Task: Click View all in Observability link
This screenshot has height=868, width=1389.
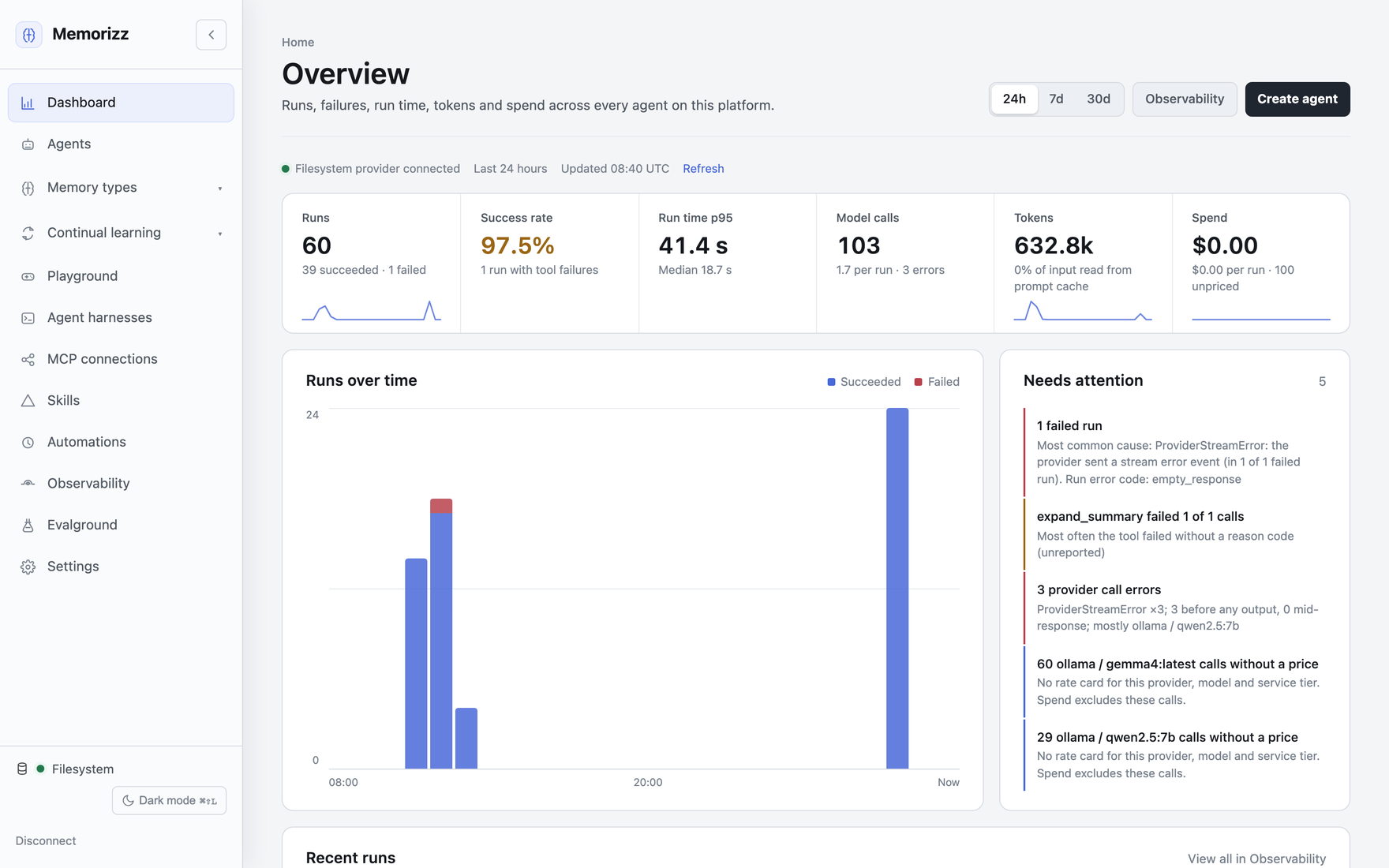Action: coord(1256,859)
